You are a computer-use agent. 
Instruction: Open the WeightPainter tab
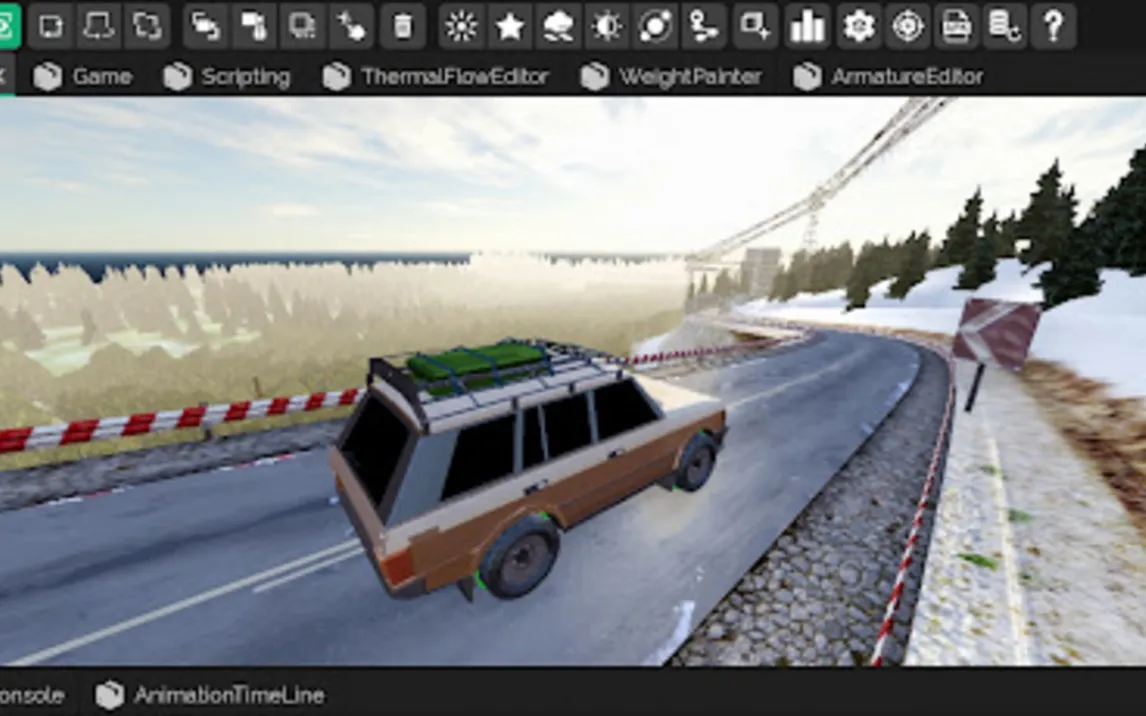pos(671,77)
